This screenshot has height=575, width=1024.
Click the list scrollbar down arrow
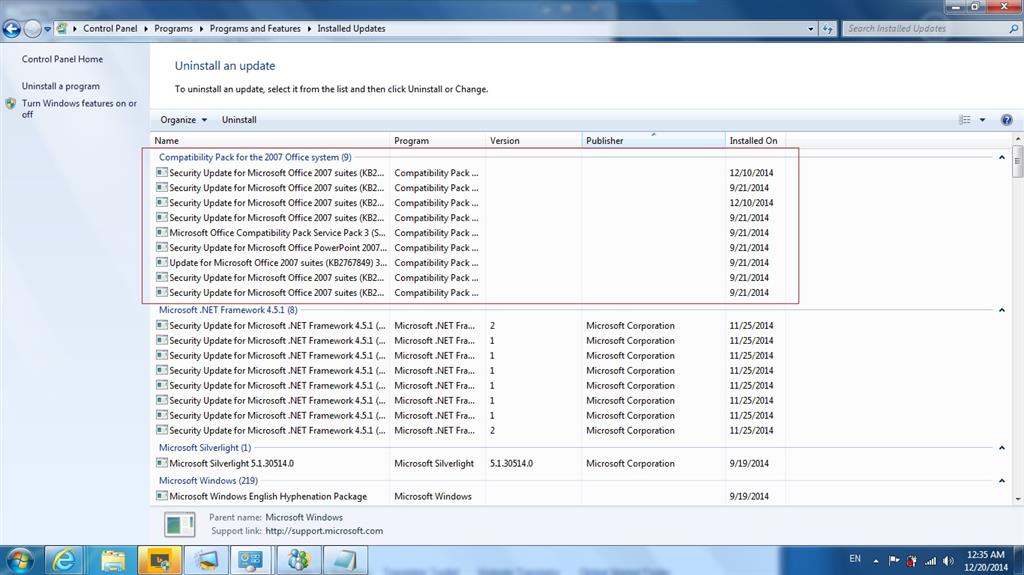(1017, 499)
